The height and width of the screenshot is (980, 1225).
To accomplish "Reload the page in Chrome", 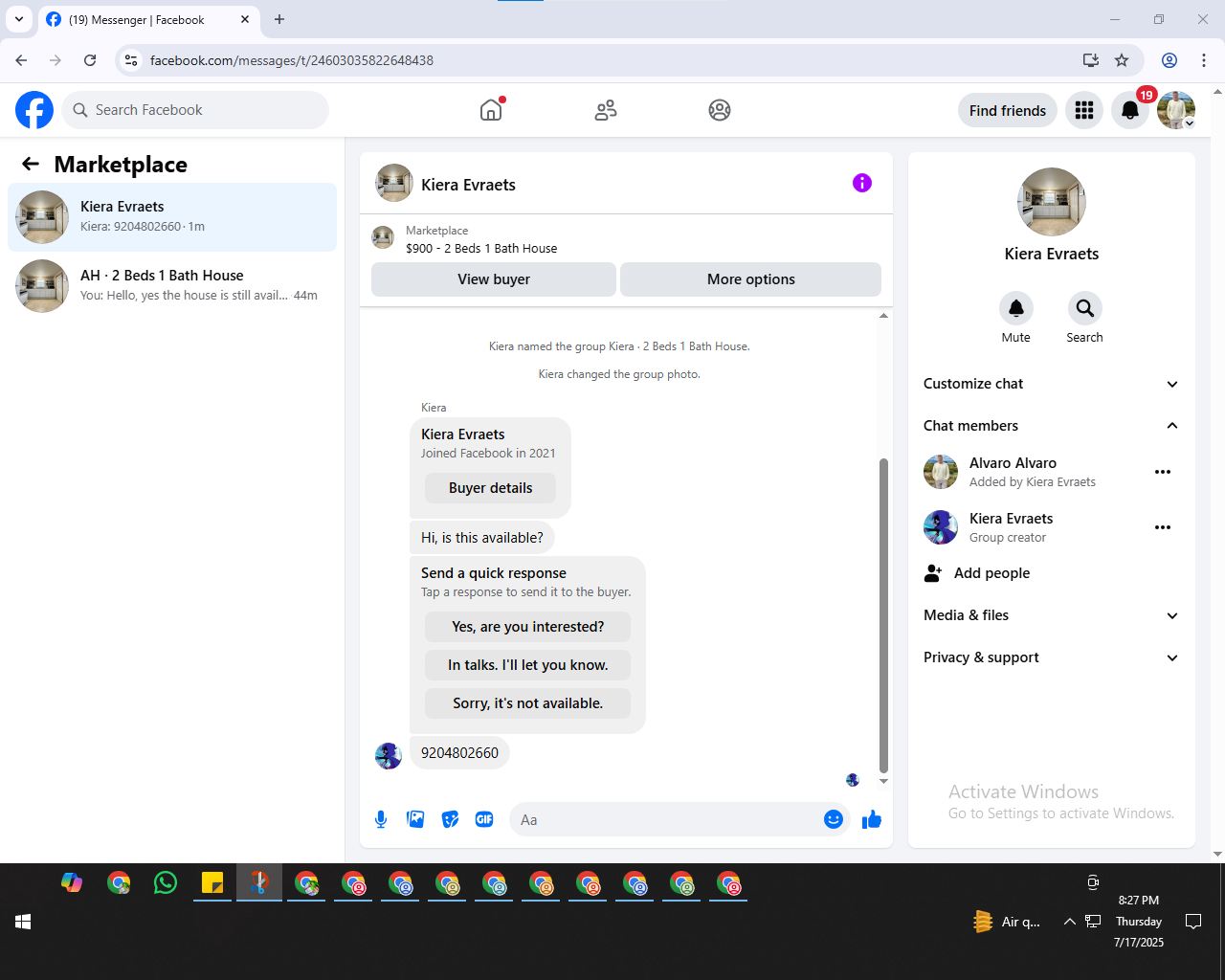I will coord(90,60).
